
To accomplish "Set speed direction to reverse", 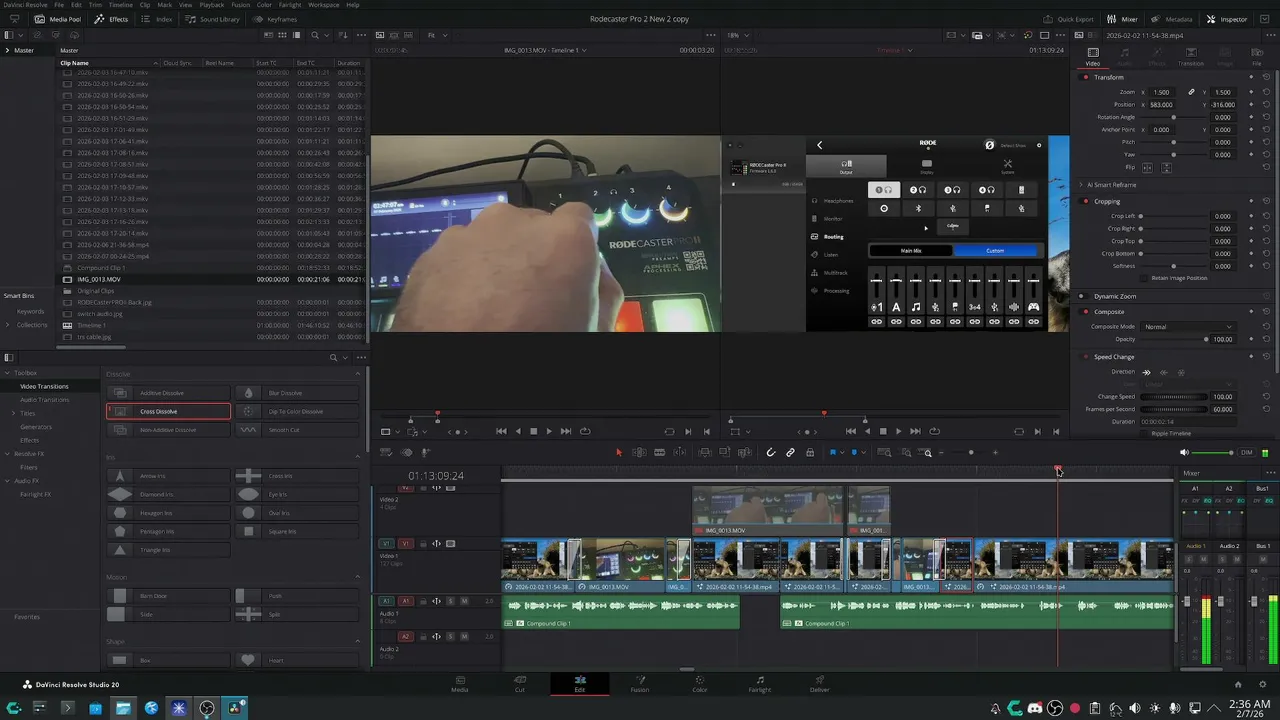I will (1164, 372).
